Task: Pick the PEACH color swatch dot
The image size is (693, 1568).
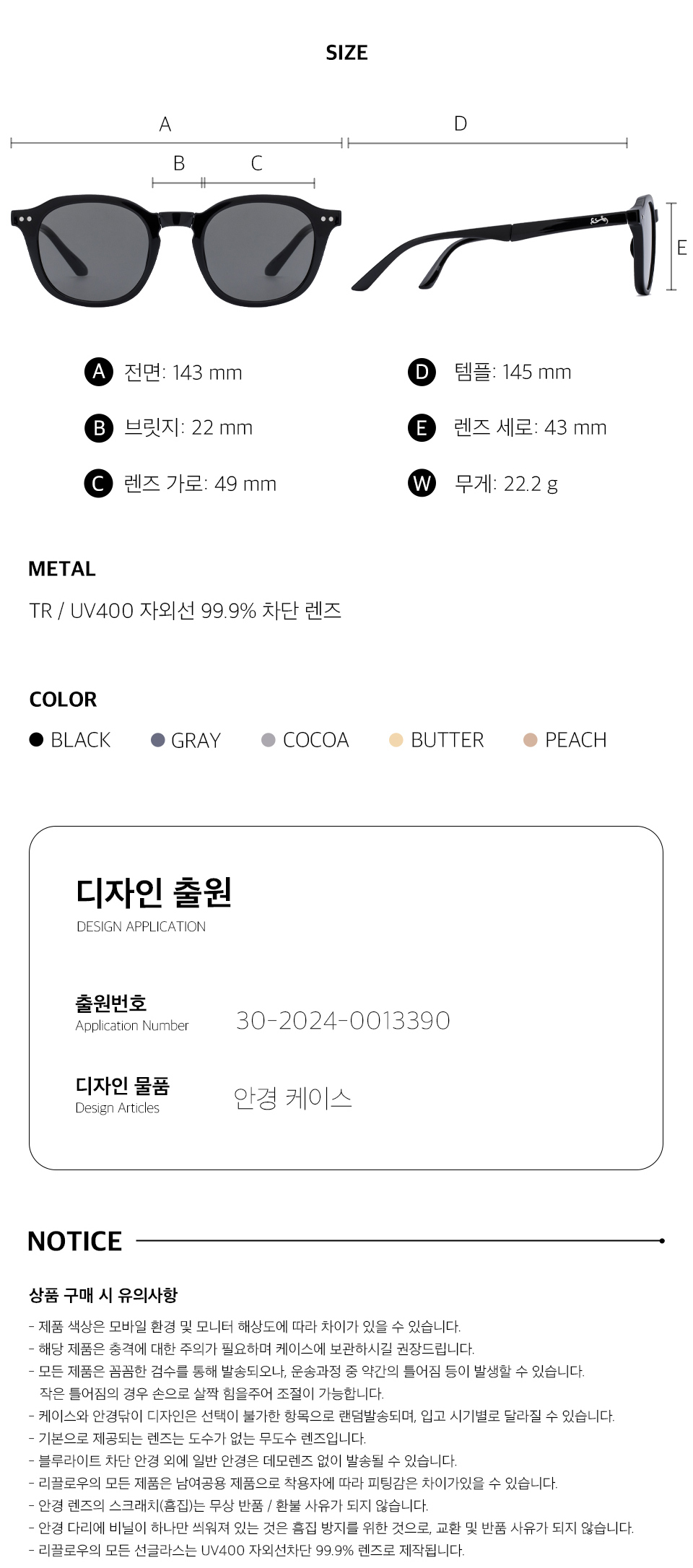Action: point(530,740)
